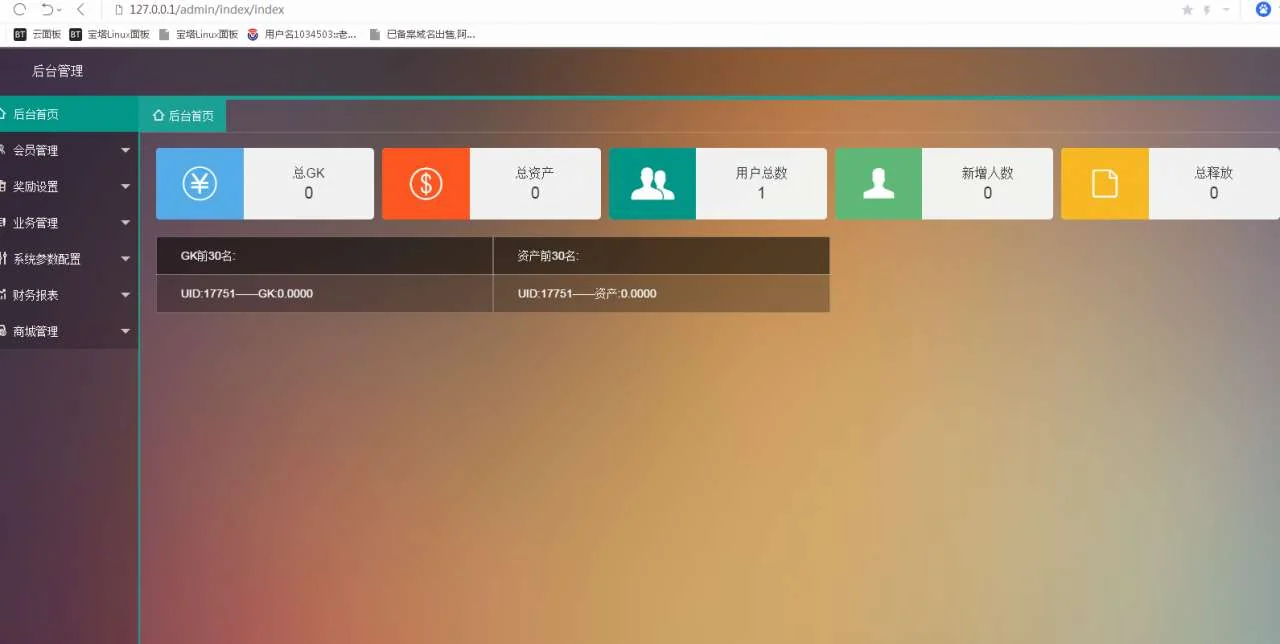Switch to the 后台首页 tab
The width and height of the screenshot is (1280, 644).
click(183, 116)
